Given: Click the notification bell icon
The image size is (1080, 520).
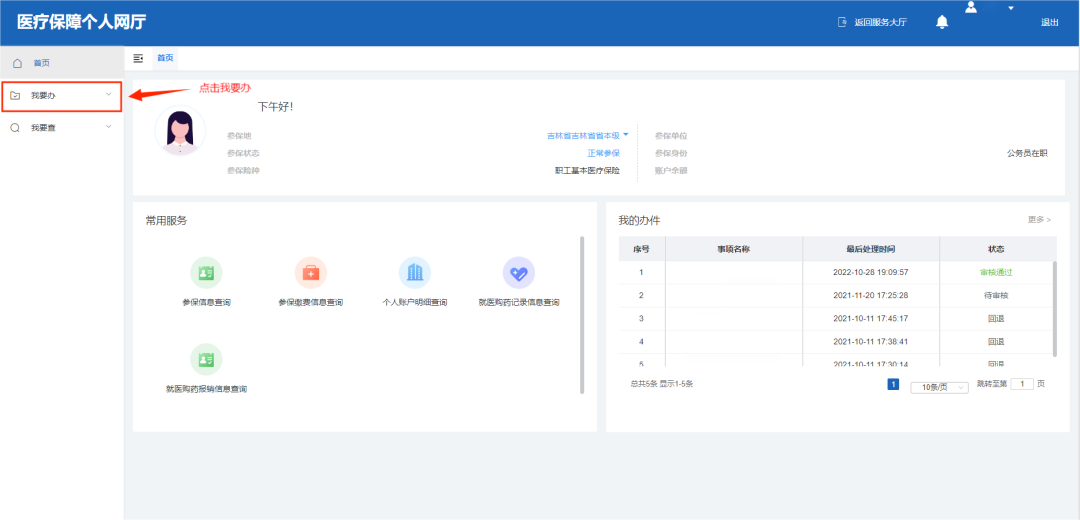Looking at the screenshot, I should point(941,22).
